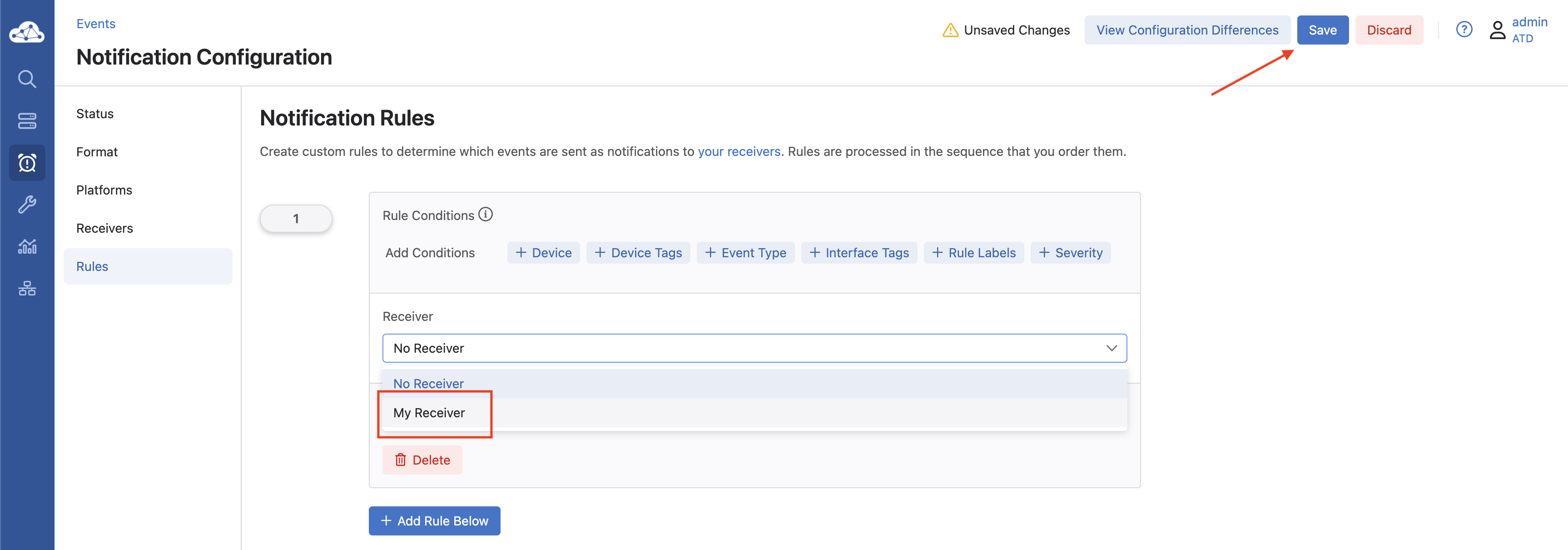Open the metrics chart icon in sidebar
The width and height of the screenshot is (1568, 550).
[x=27, y=246]
